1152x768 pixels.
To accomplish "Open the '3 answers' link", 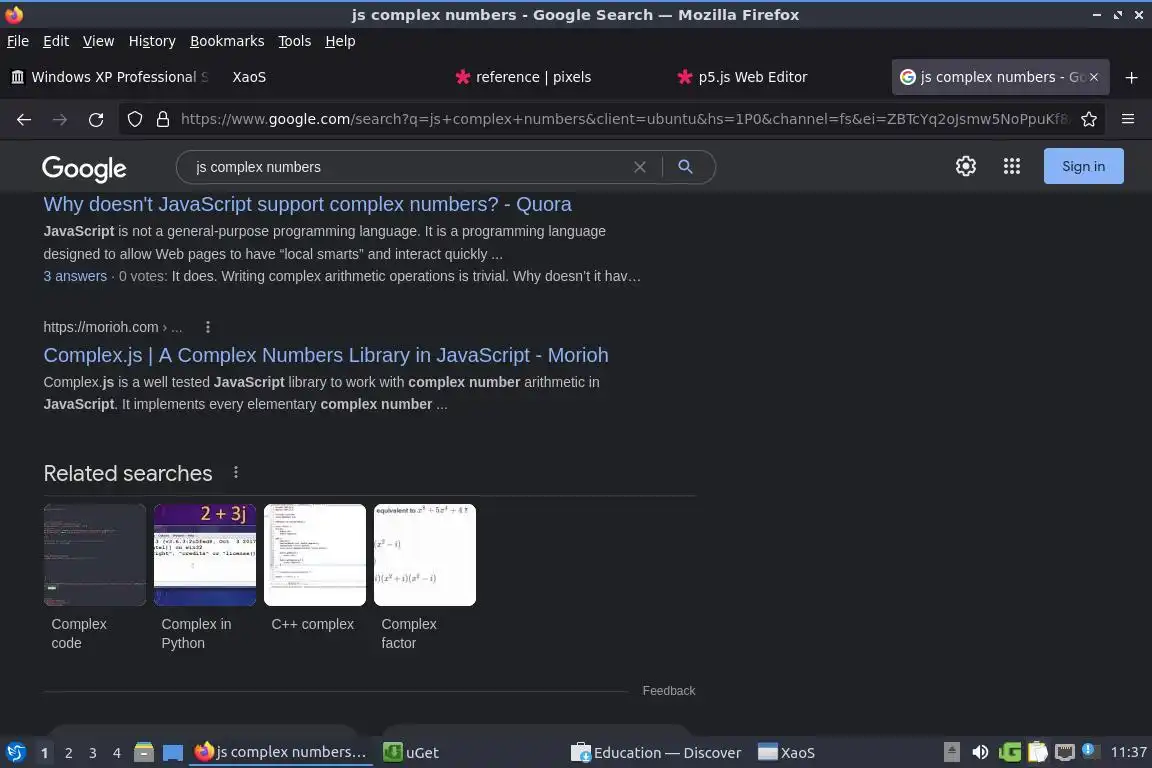I will coord(75,276).
